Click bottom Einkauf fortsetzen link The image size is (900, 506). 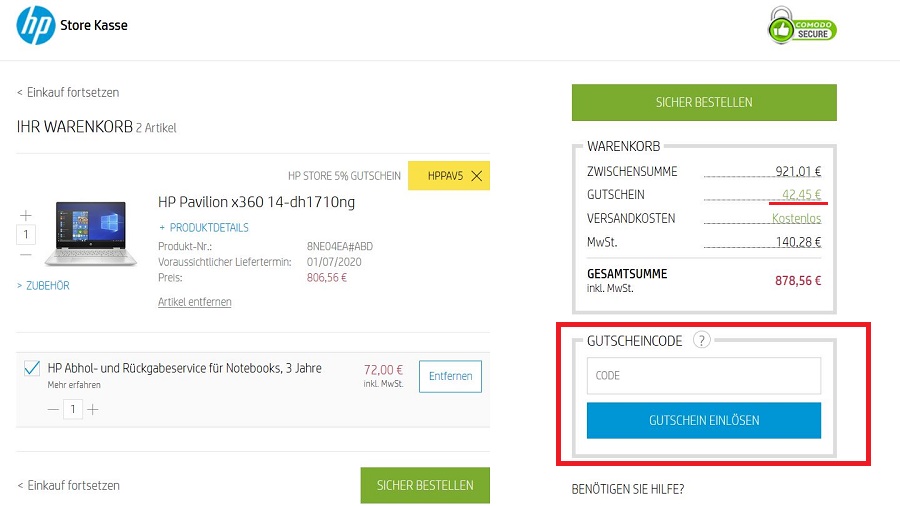pos(68,485)
